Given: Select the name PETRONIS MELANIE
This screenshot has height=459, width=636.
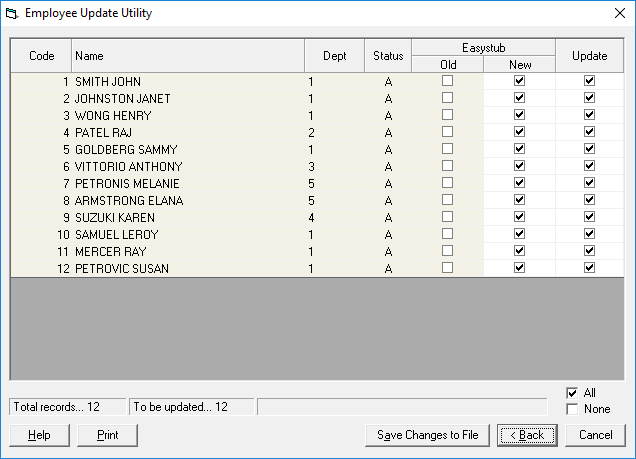Looking at the screenshot, I should [127, 184].
